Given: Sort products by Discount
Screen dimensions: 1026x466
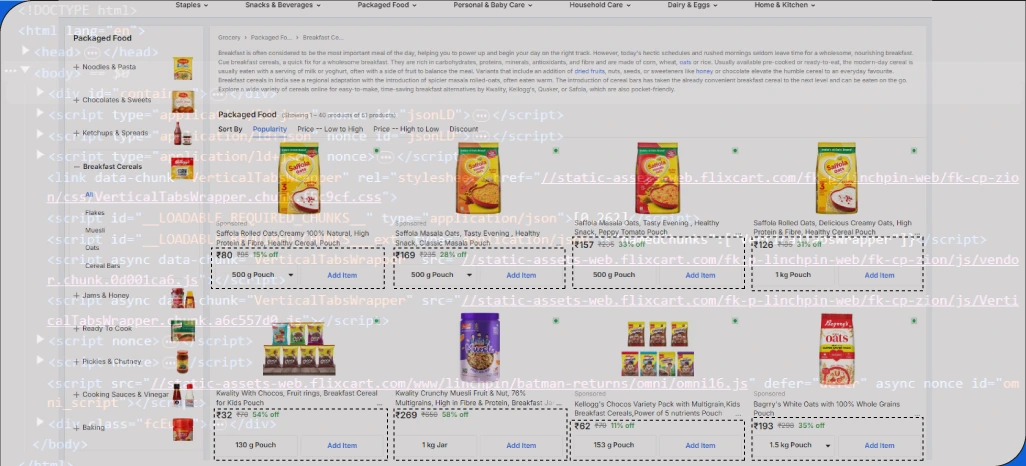Looking at the screenshot, I should click(464, 129).
